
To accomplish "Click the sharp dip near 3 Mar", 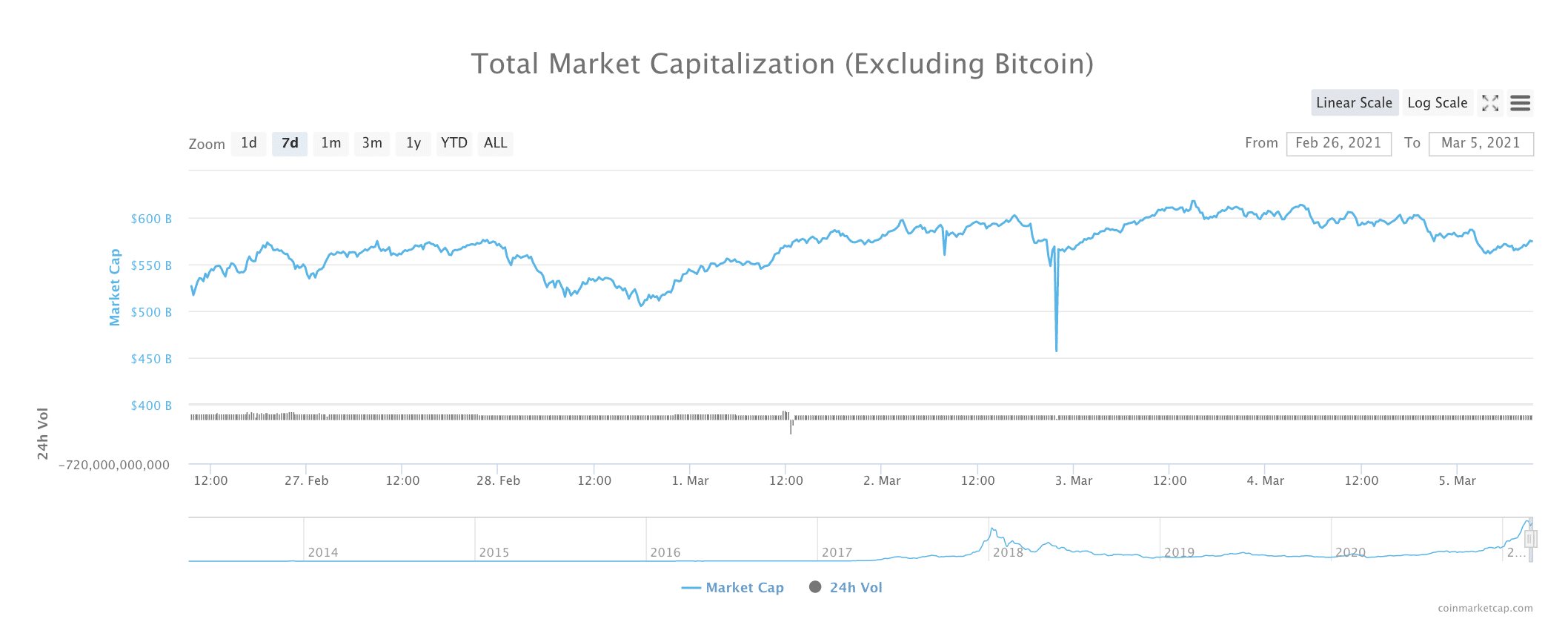I will pyautogui.click(x=1056, y=348).
